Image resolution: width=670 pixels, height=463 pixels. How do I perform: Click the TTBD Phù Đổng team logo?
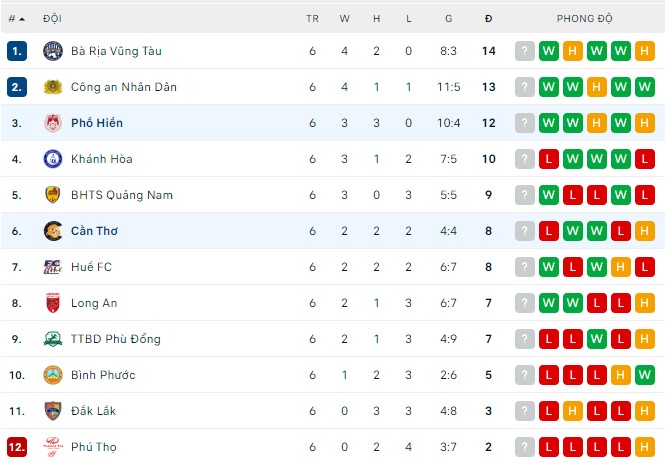pos(52,339)
